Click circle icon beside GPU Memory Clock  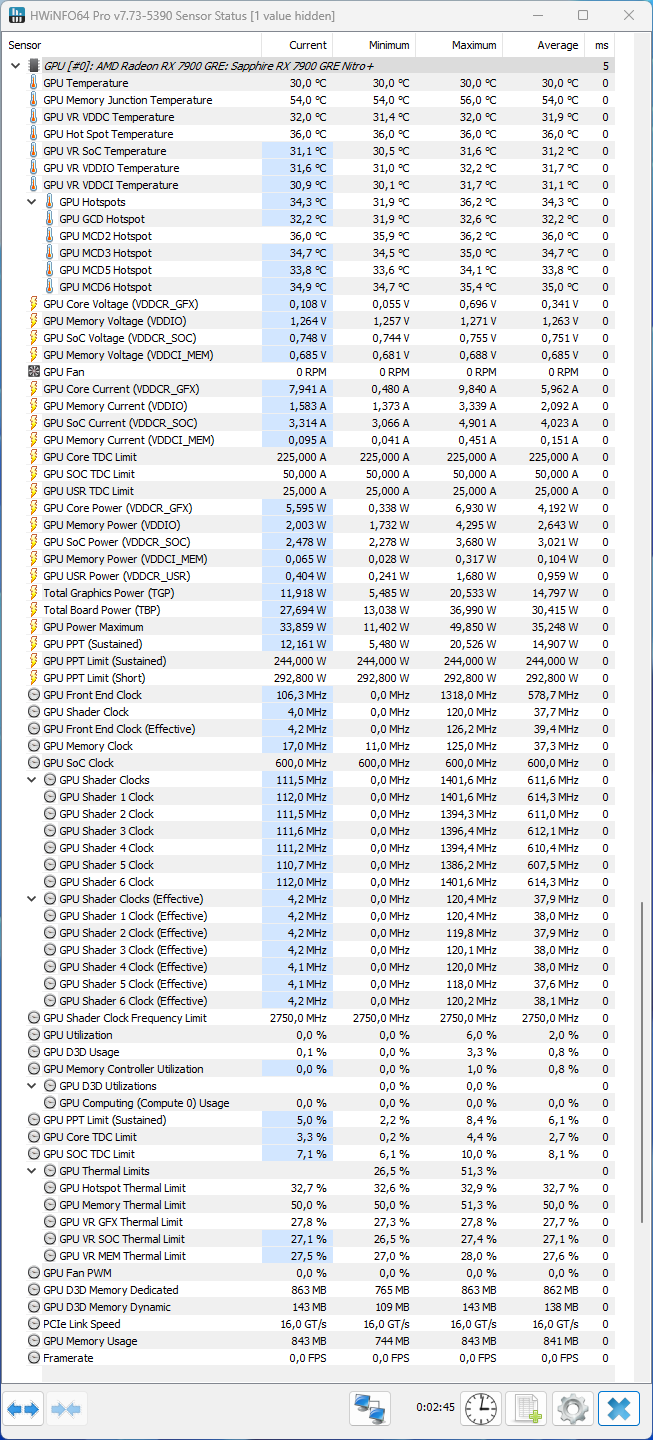tap(34, 746)
